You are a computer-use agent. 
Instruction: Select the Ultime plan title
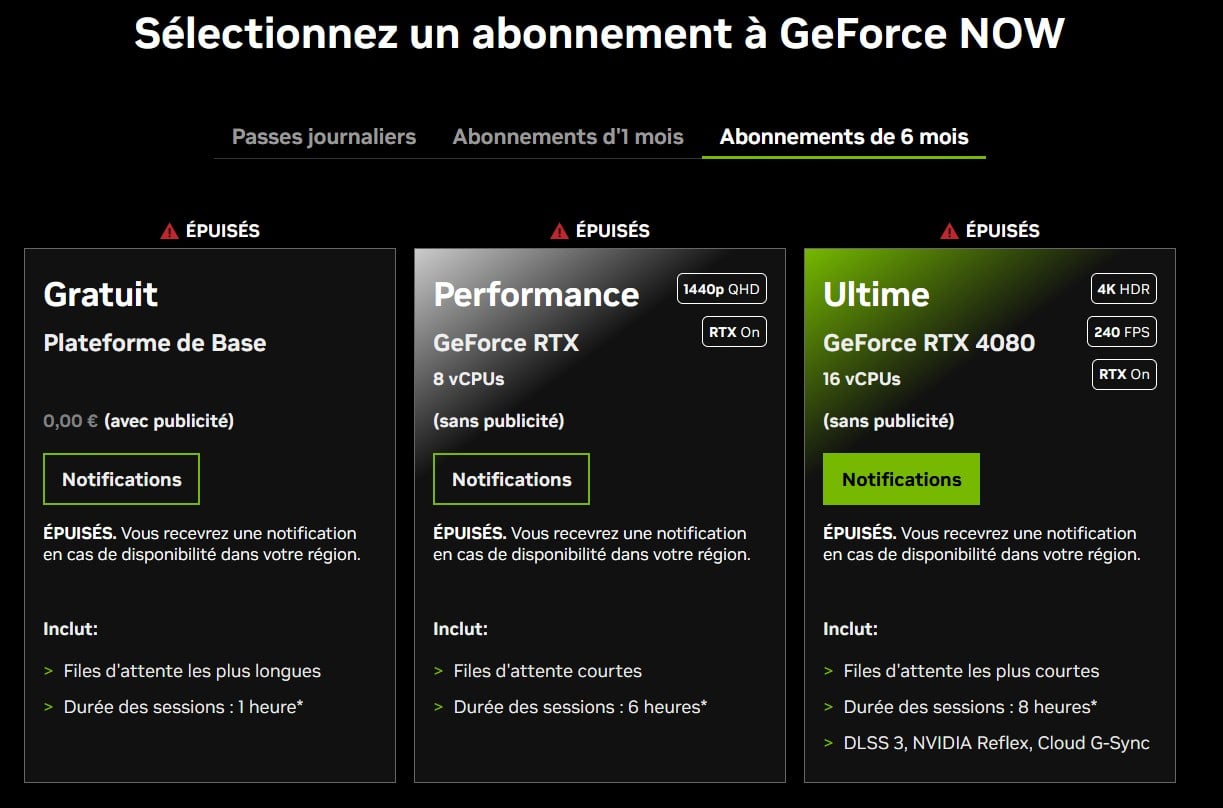click(876, 294)
